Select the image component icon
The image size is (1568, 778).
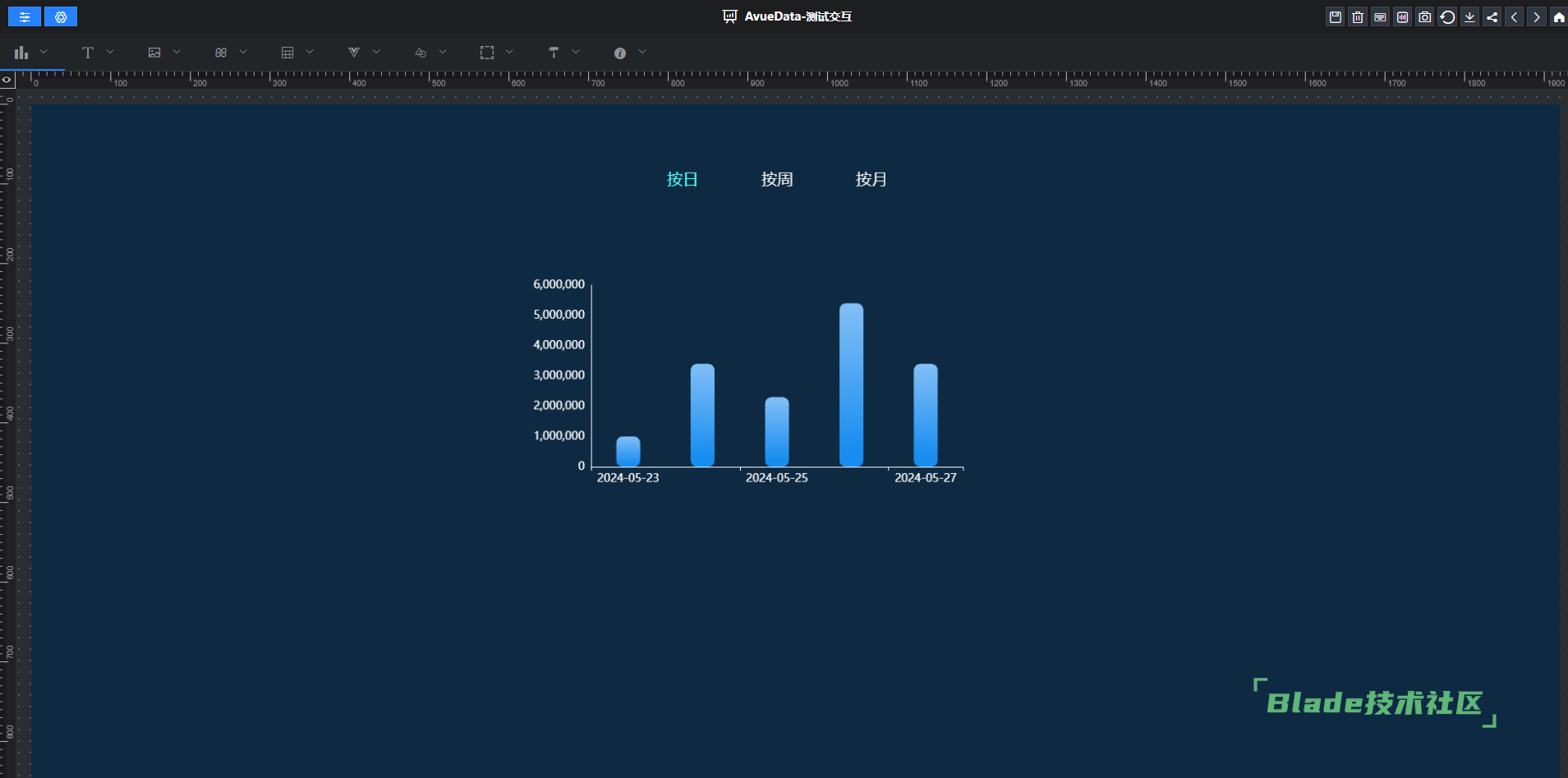coord(154,53)
